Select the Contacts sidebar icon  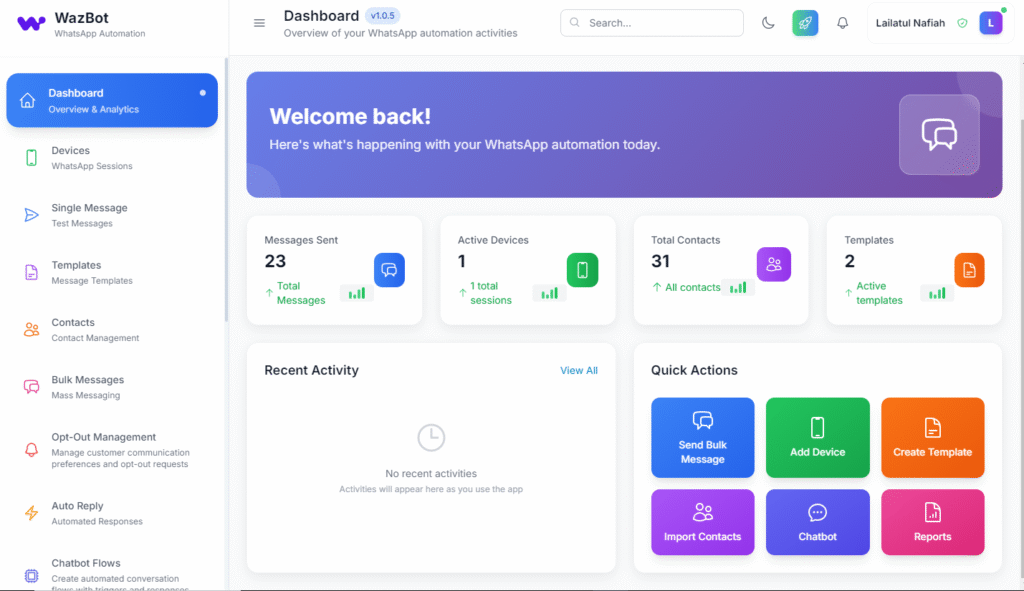31,329
